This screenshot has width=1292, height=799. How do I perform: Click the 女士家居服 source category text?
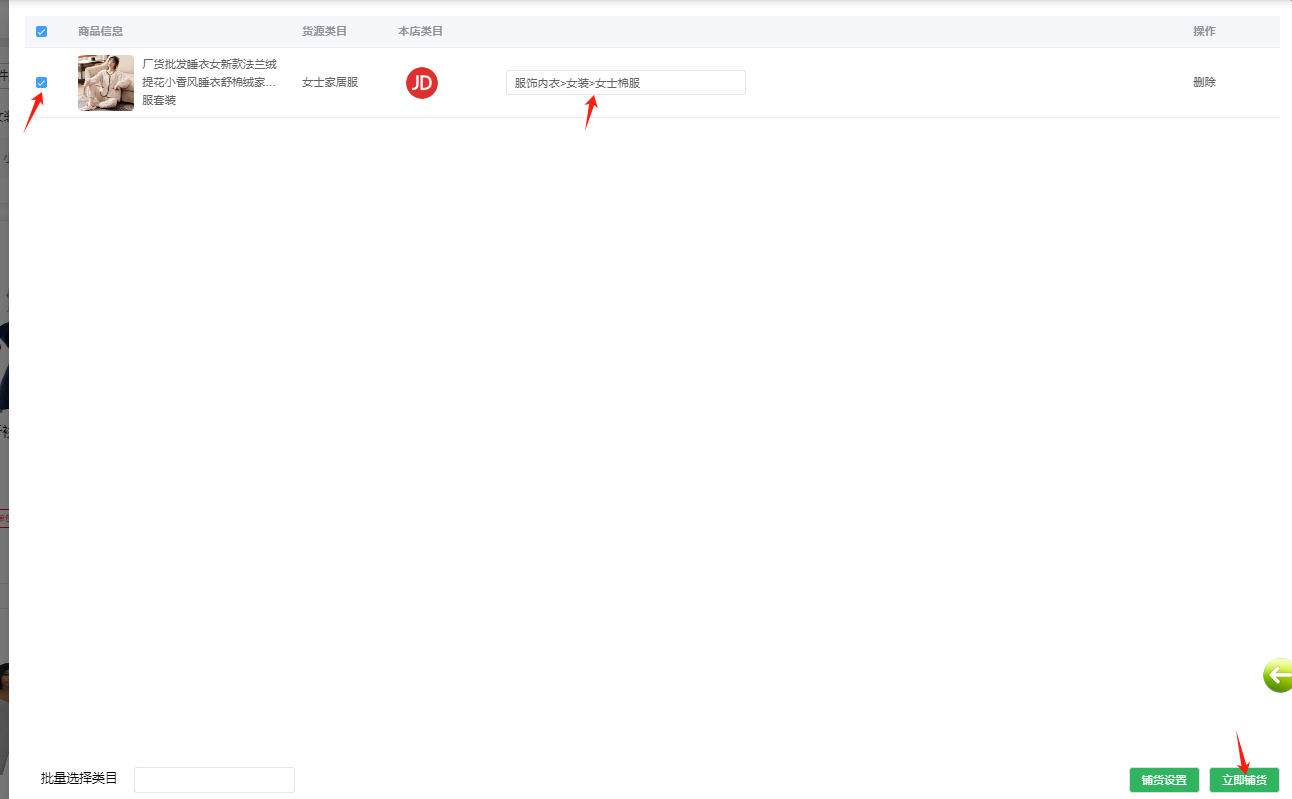(x=330, y=83)
